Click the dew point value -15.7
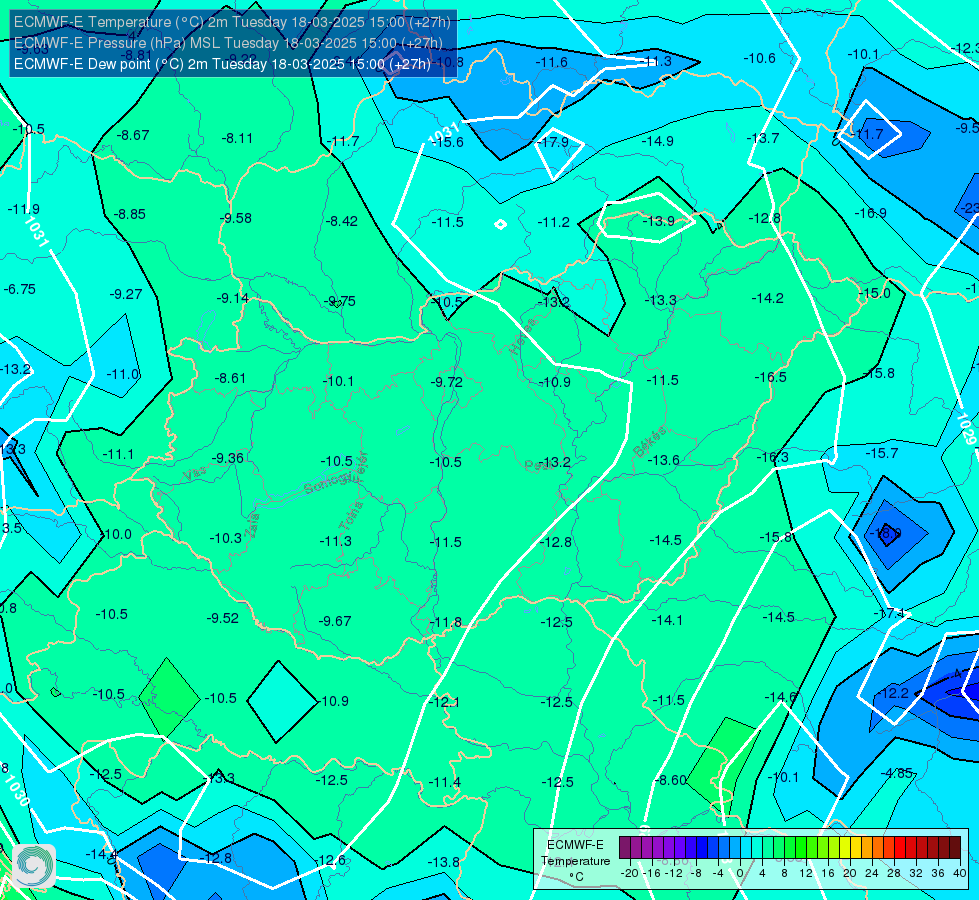 point(882,453)
